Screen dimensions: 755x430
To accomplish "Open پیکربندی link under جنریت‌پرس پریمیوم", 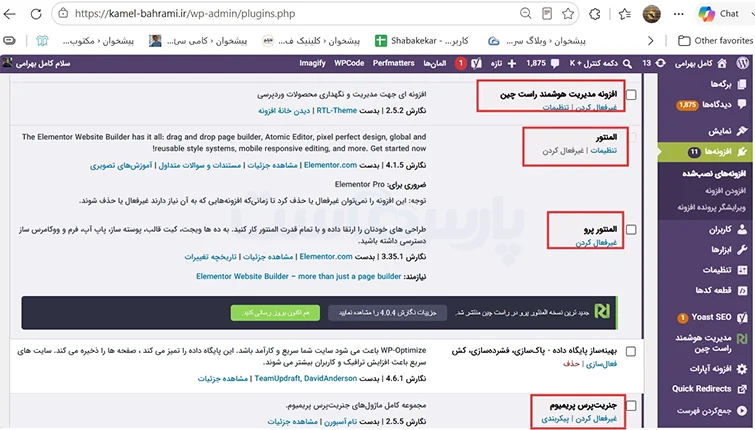I will coord(555,419).
